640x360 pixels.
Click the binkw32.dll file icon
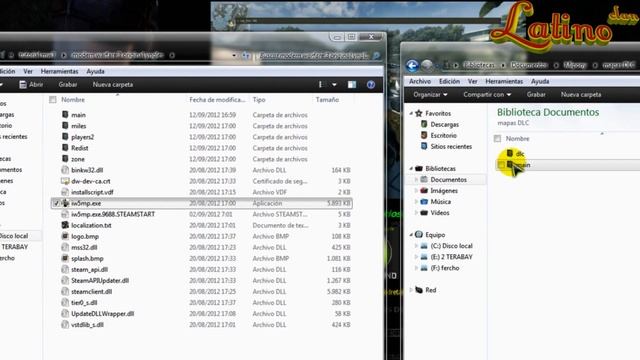coord(65,170)
